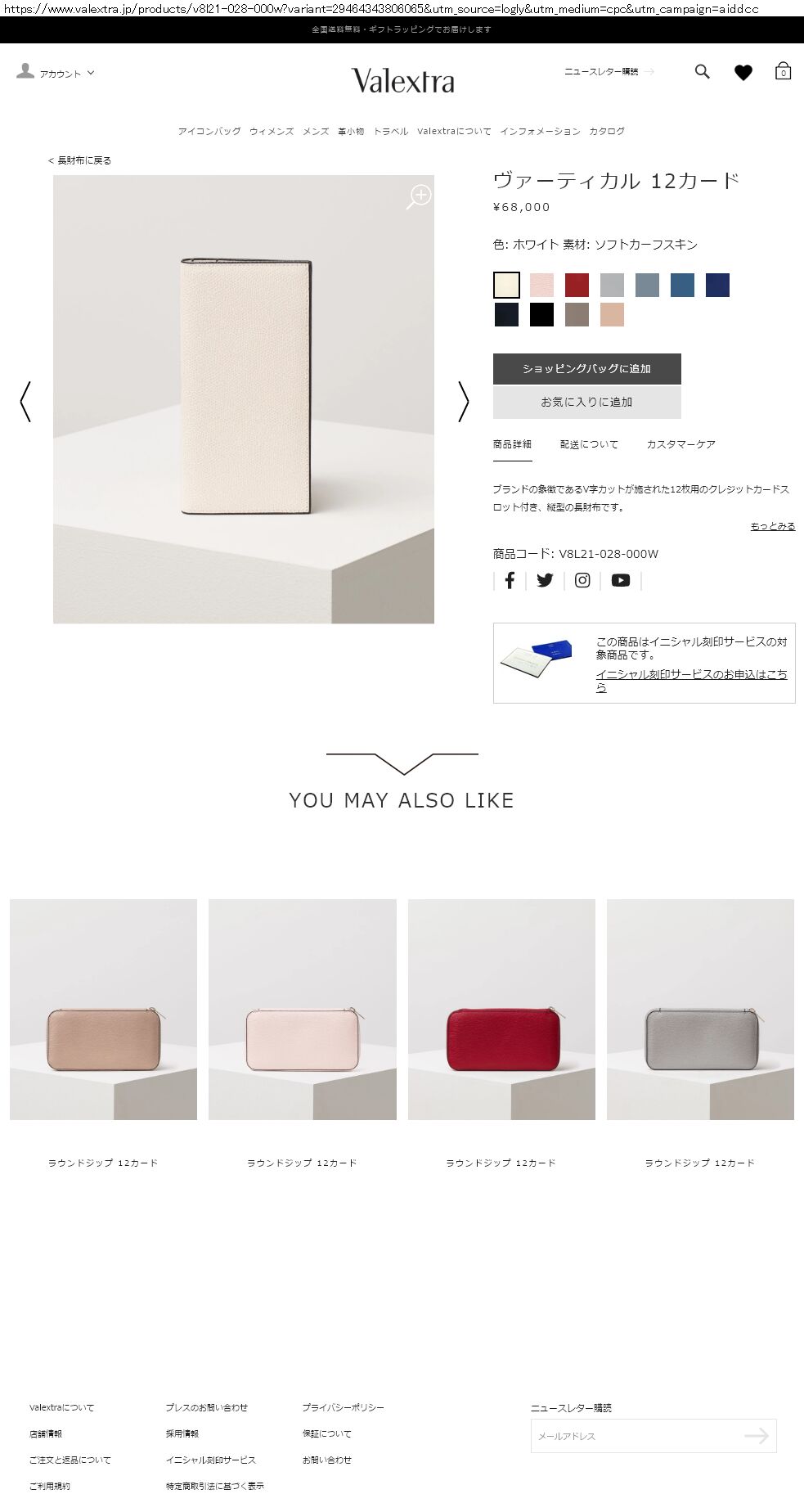The width and height of the screenshot is (804, 1512).
Task: Open wishlist via the heart icon
Action: (x=743, y=73)
